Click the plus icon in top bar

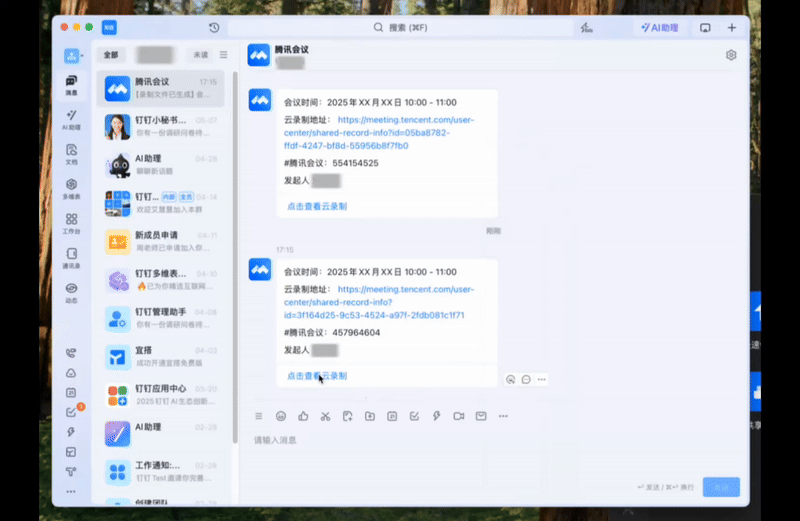[732, 28]
